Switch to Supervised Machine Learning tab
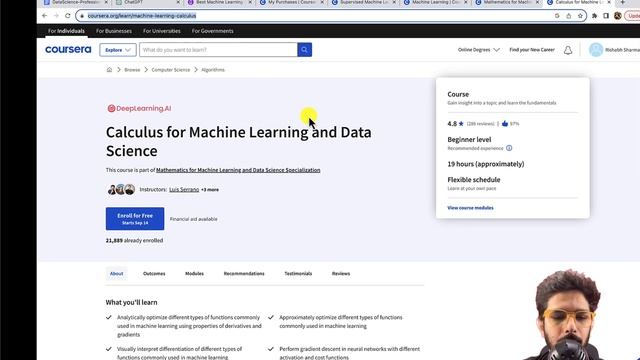 point(363,2)
